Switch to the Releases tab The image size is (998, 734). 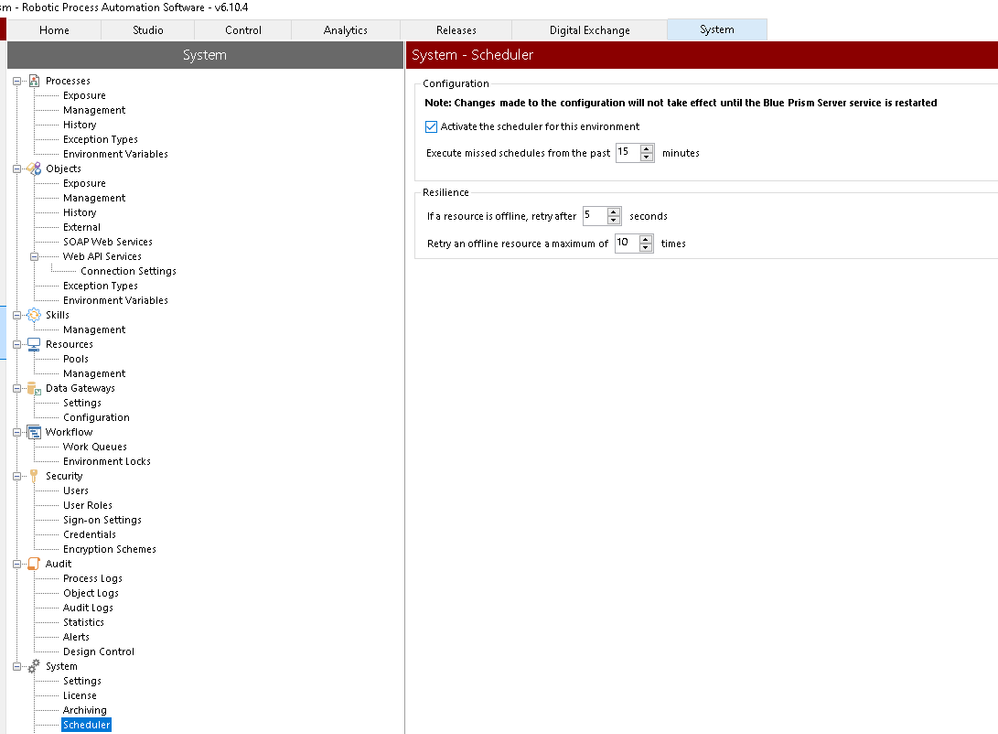pyautogui.click(x=456, y=30)
